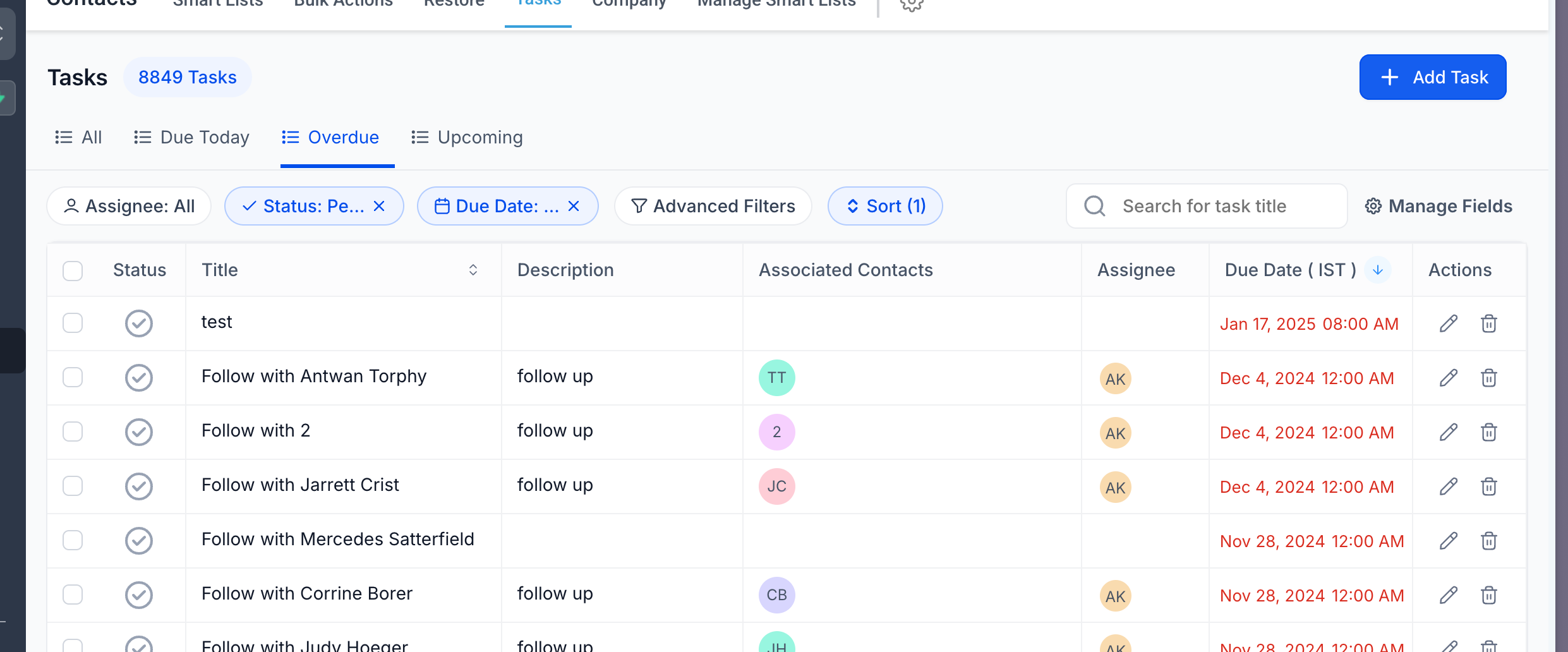Click the Add Task button
This screenshot has width=1568, height=652.
coord(1433,77)
